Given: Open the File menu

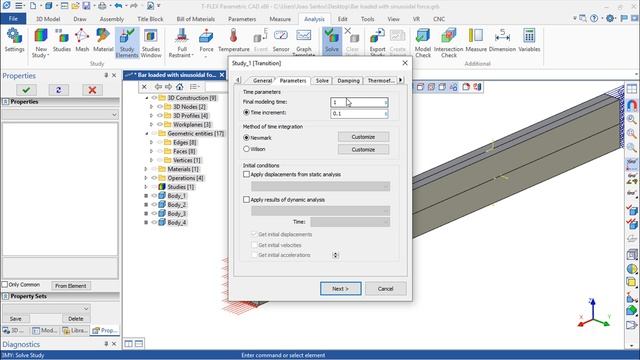Looking at the screenshot, I should tap(13, 19).
